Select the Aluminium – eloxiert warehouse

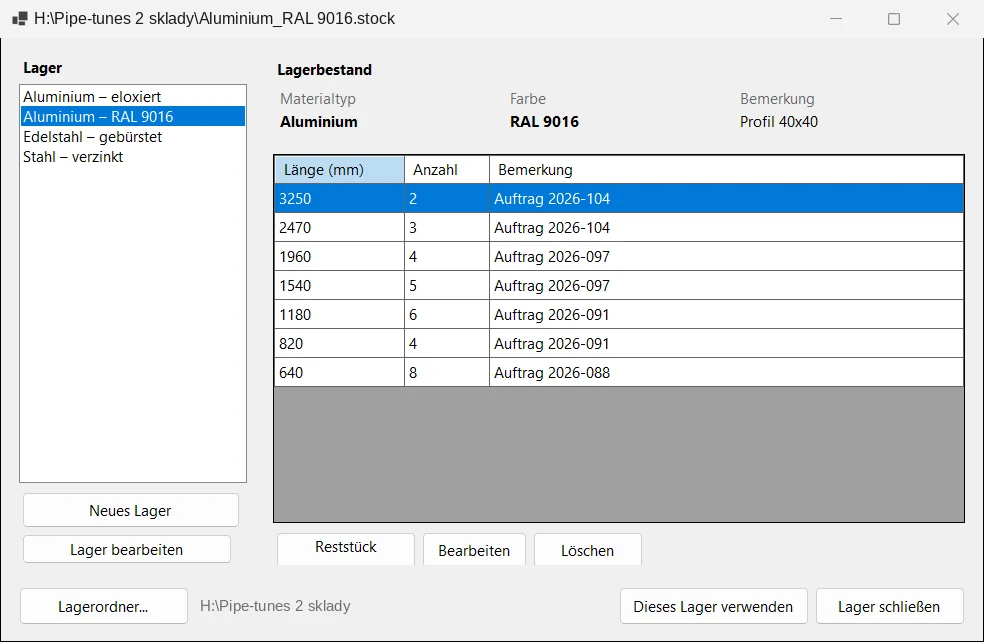133,97
